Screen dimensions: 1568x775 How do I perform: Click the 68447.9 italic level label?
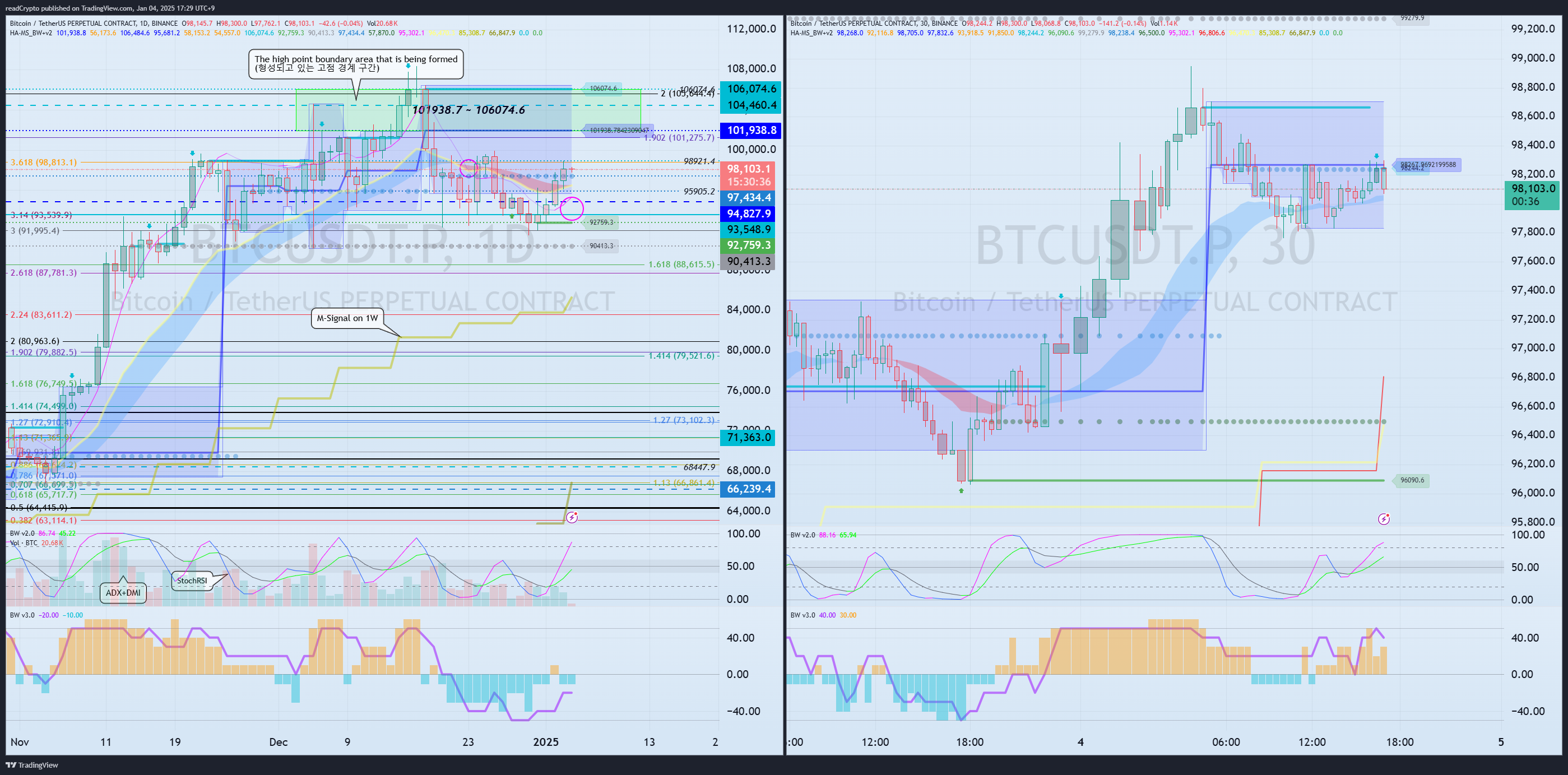coord(699,467)
